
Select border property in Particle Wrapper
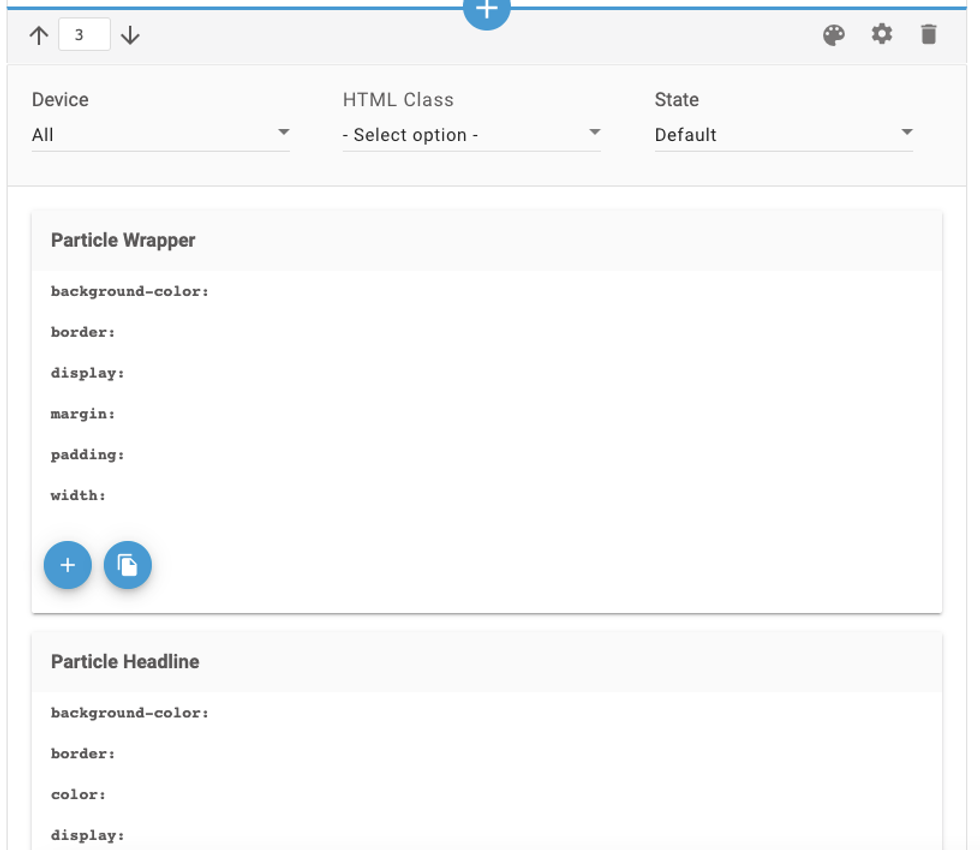(83, 332)
